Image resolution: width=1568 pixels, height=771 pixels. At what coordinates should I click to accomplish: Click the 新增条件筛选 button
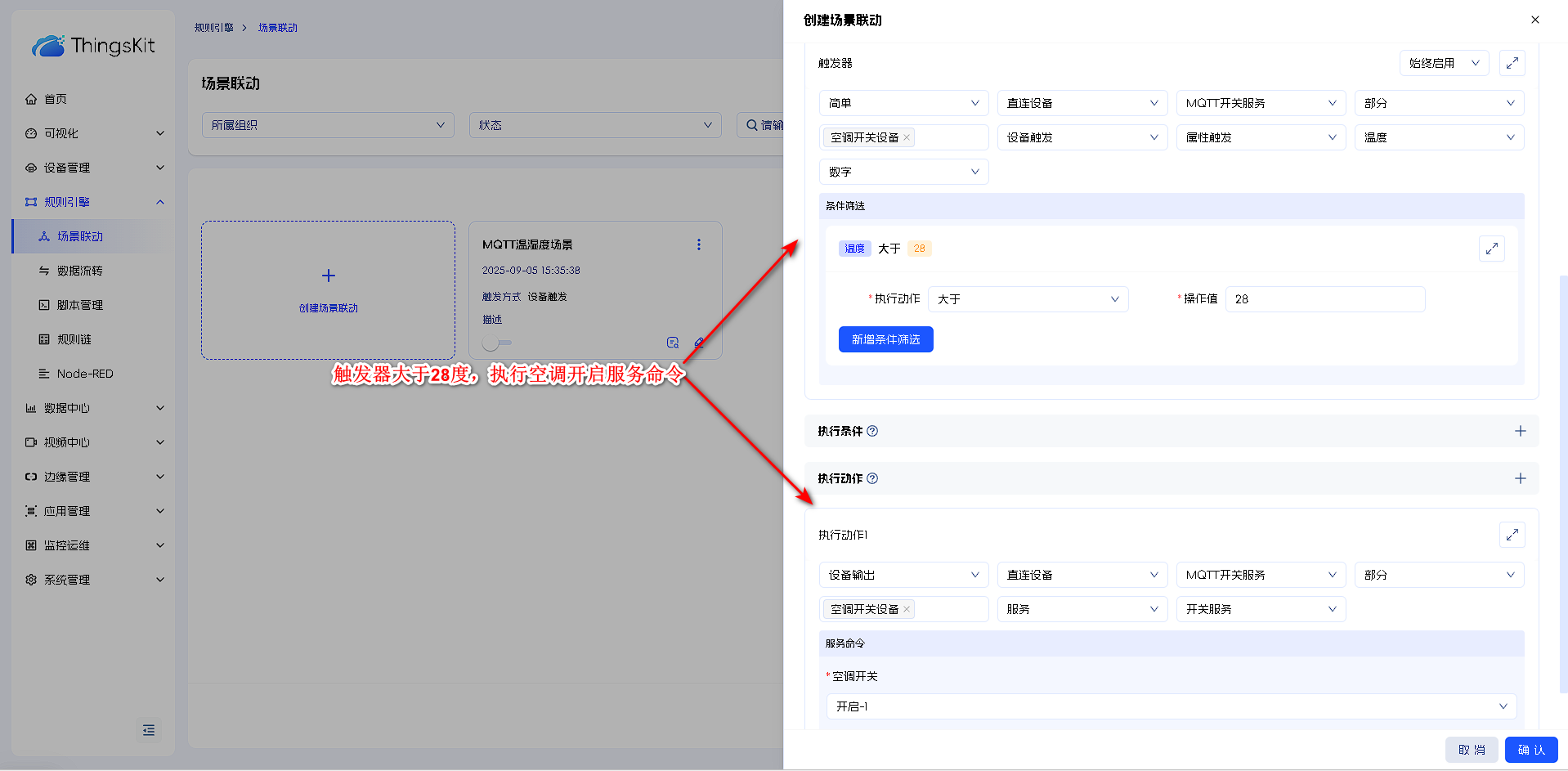click(x=885, y=339)
